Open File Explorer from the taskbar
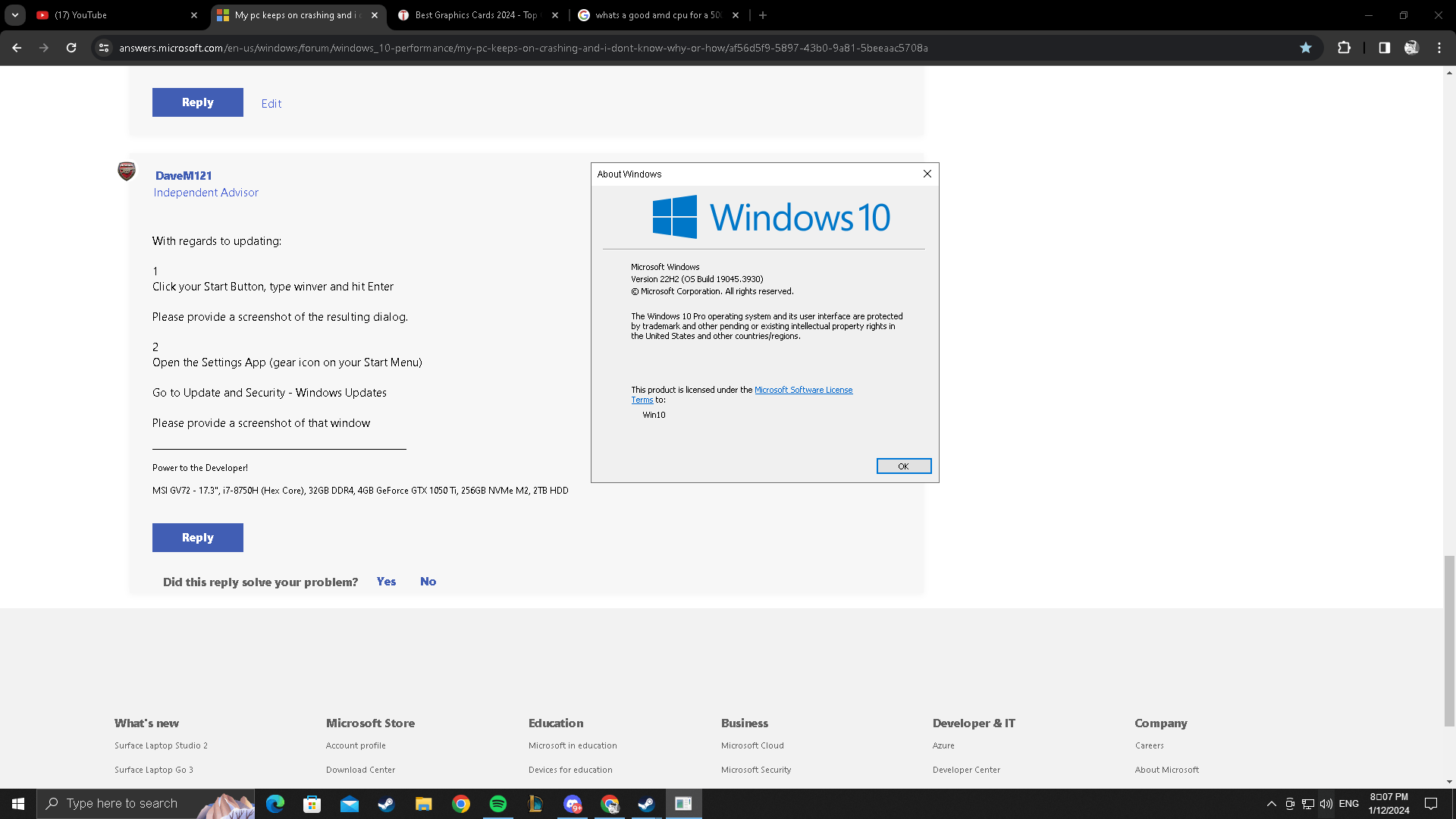The width and height of the screenshot is (1456, 819). tap(423, 804)
